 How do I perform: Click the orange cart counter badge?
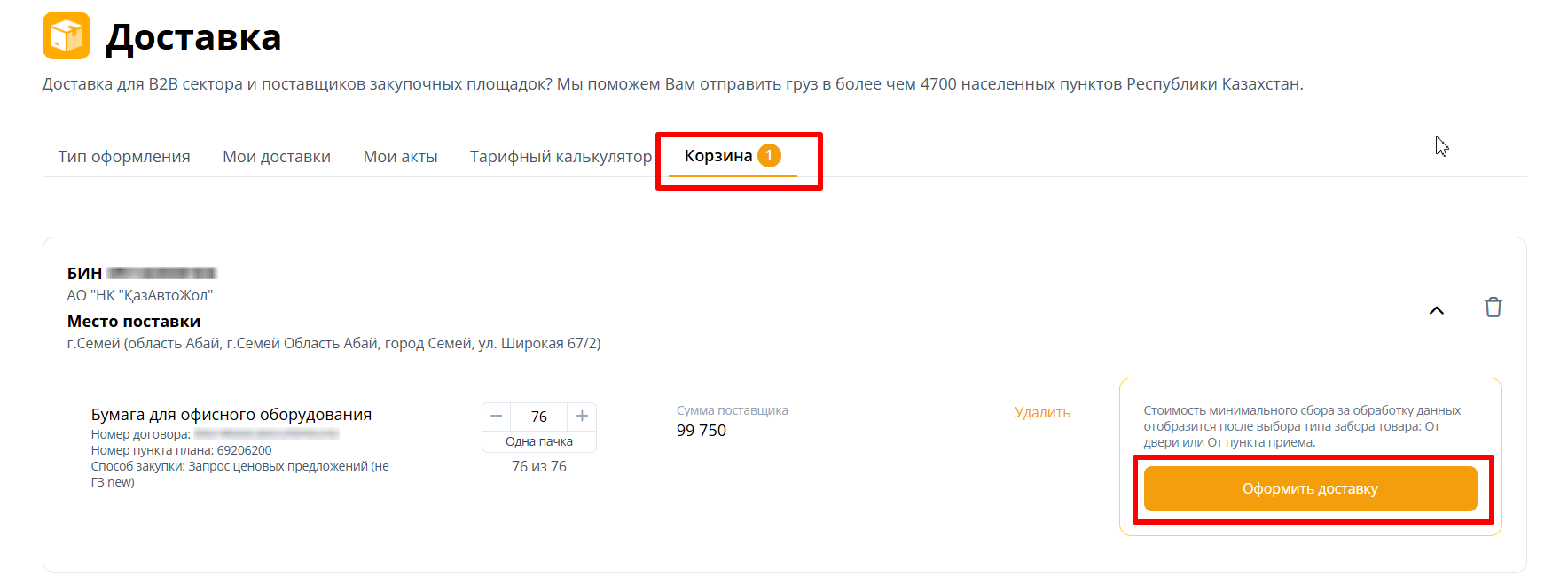point(769,155)
